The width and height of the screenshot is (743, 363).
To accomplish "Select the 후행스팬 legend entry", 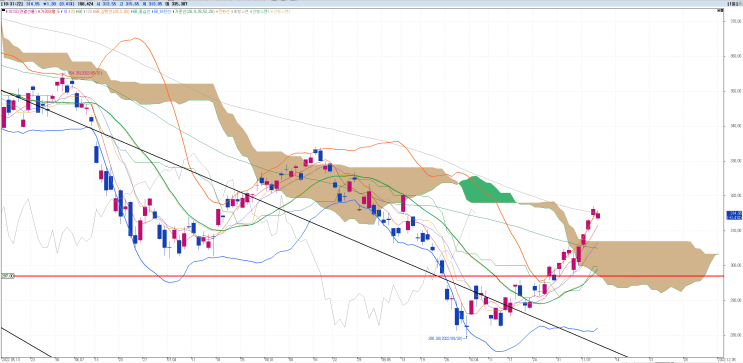I will pos(240,11).
